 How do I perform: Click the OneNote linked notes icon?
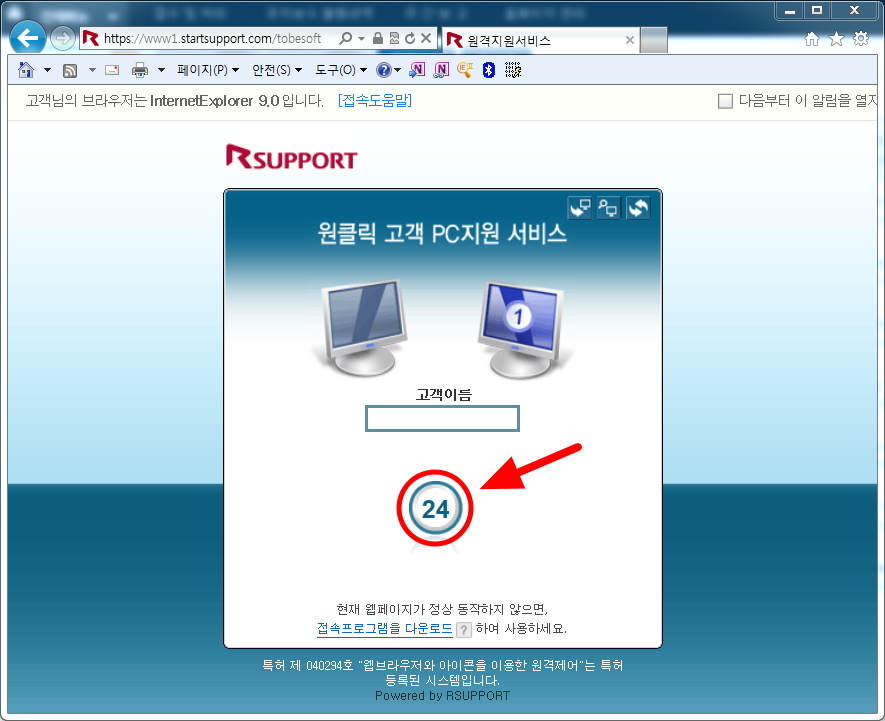pyautogui.click(x=441, y=70)
